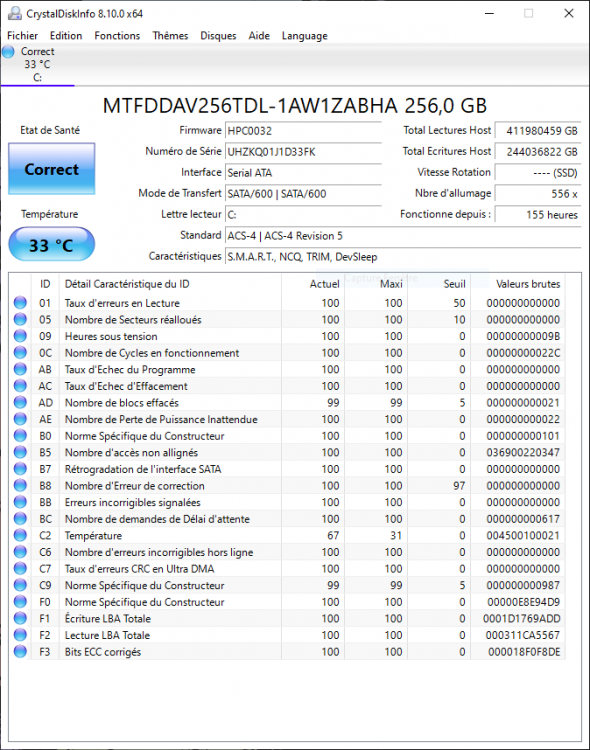Click the status orb for Bits ECC corrigés
This screenshot has height=750, width=590.
20,651
